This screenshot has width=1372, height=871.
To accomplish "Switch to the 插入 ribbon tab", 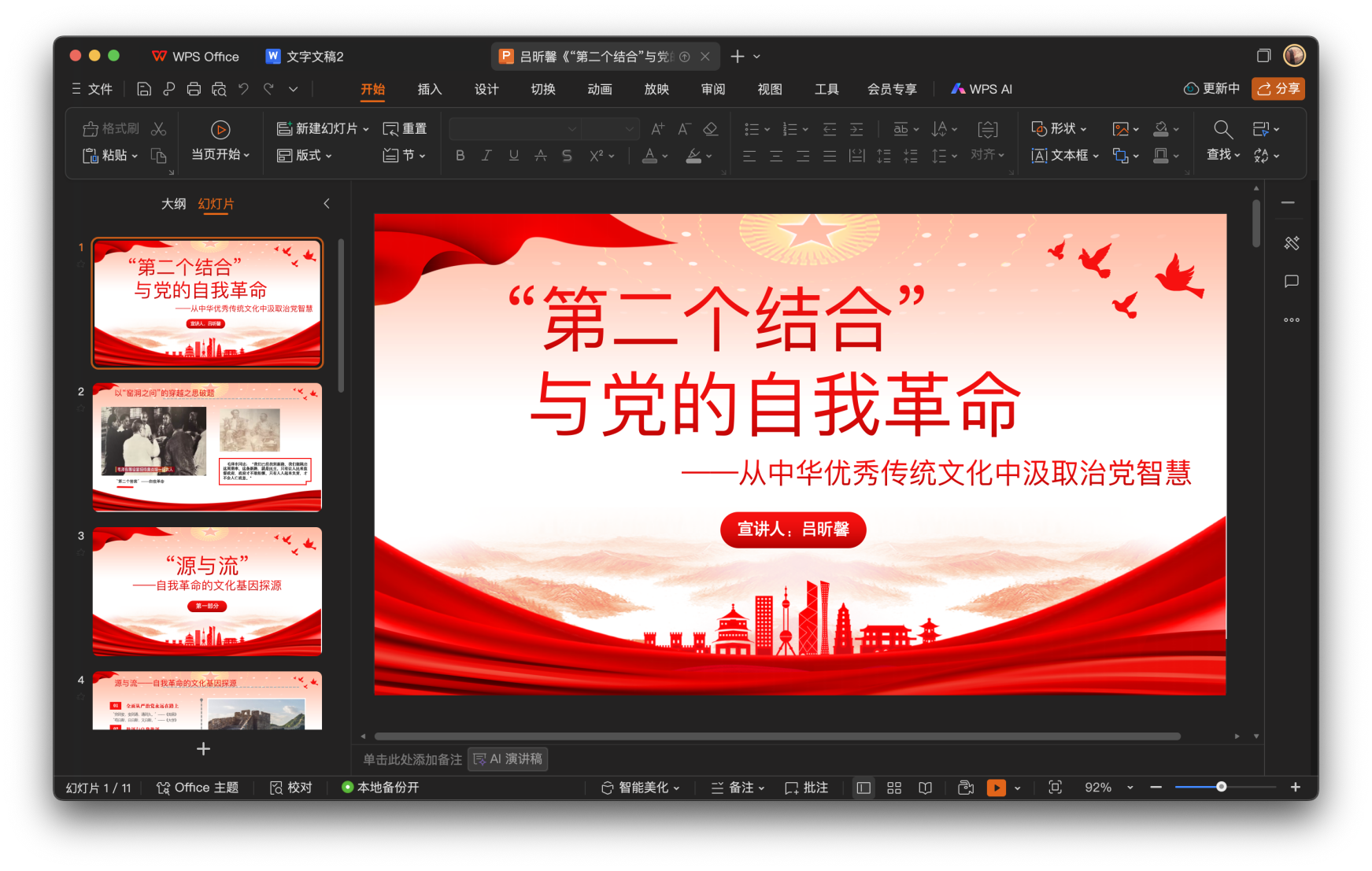I will pos(429,89).
